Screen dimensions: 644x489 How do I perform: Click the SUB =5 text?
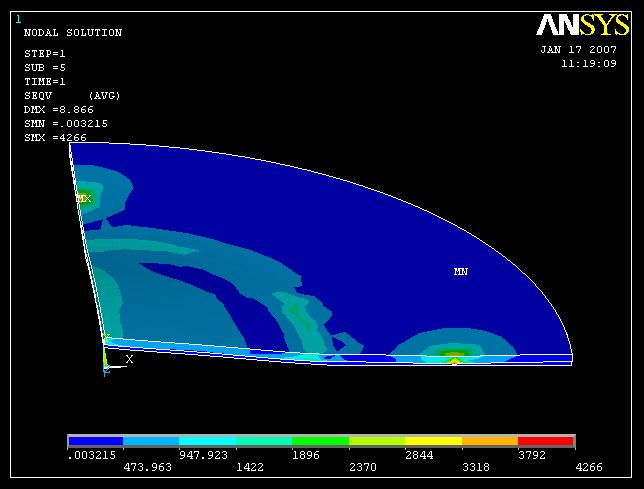[x=45, y=68]
